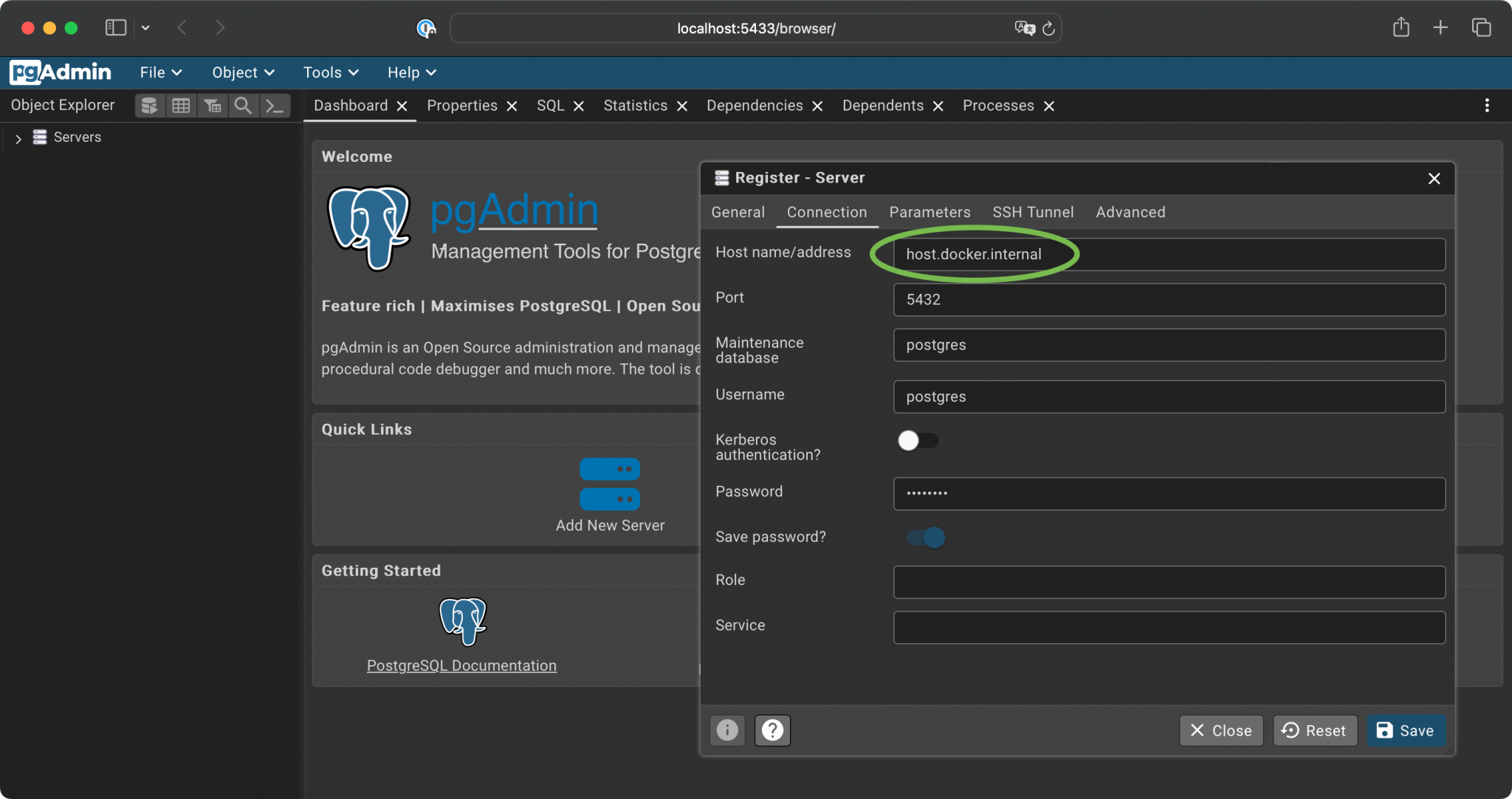Switch to the Properties tab
Viewport: 1512px width, 799px height.
(462, 106)
